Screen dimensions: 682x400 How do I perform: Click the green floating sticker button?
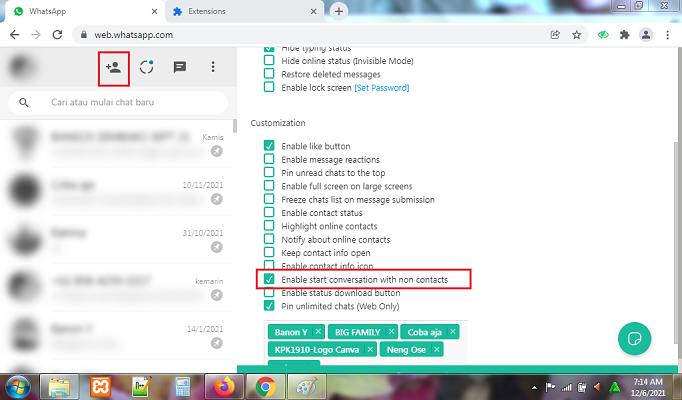(x=635, y=339)
